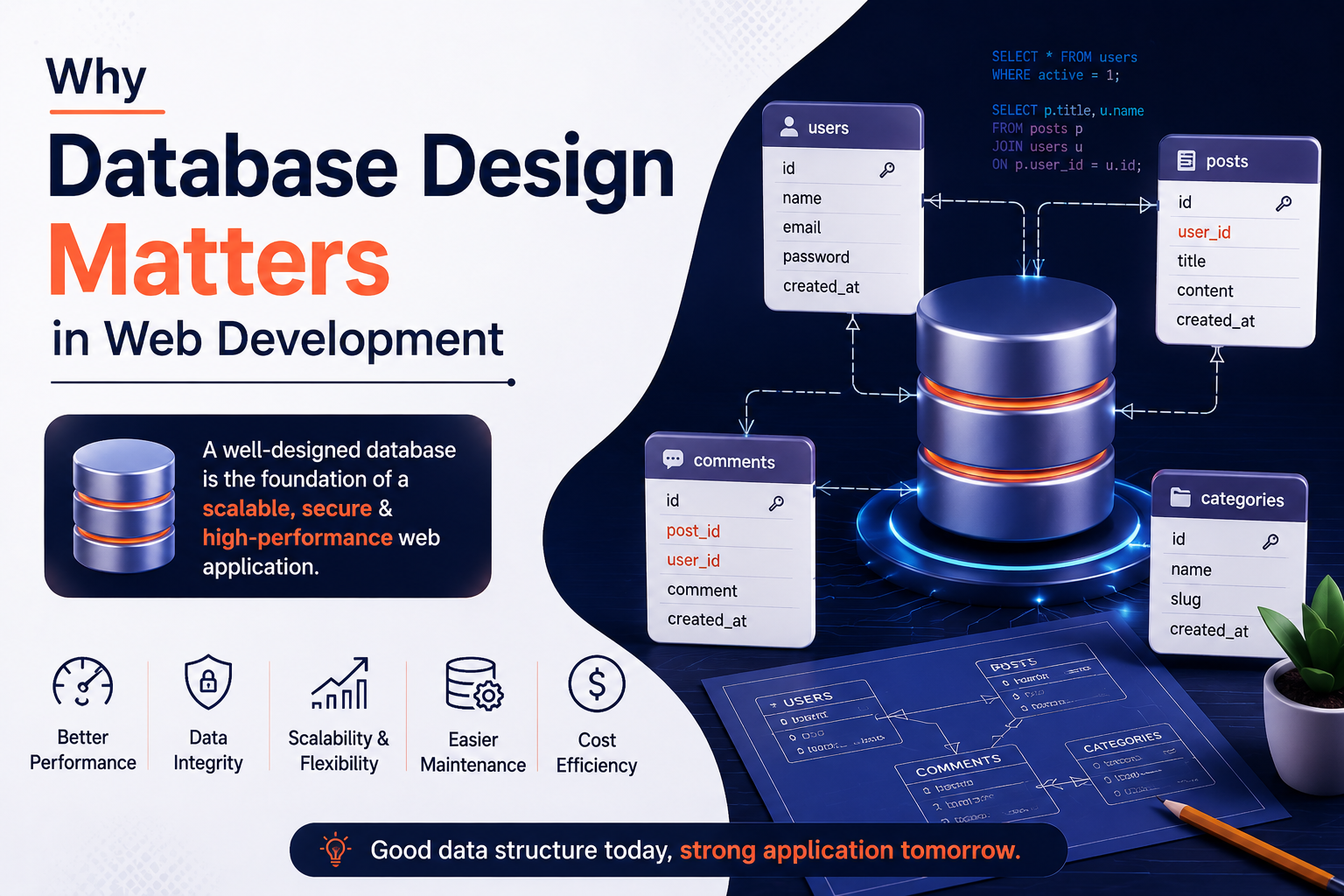Select the email field in users table

[842, 227]
